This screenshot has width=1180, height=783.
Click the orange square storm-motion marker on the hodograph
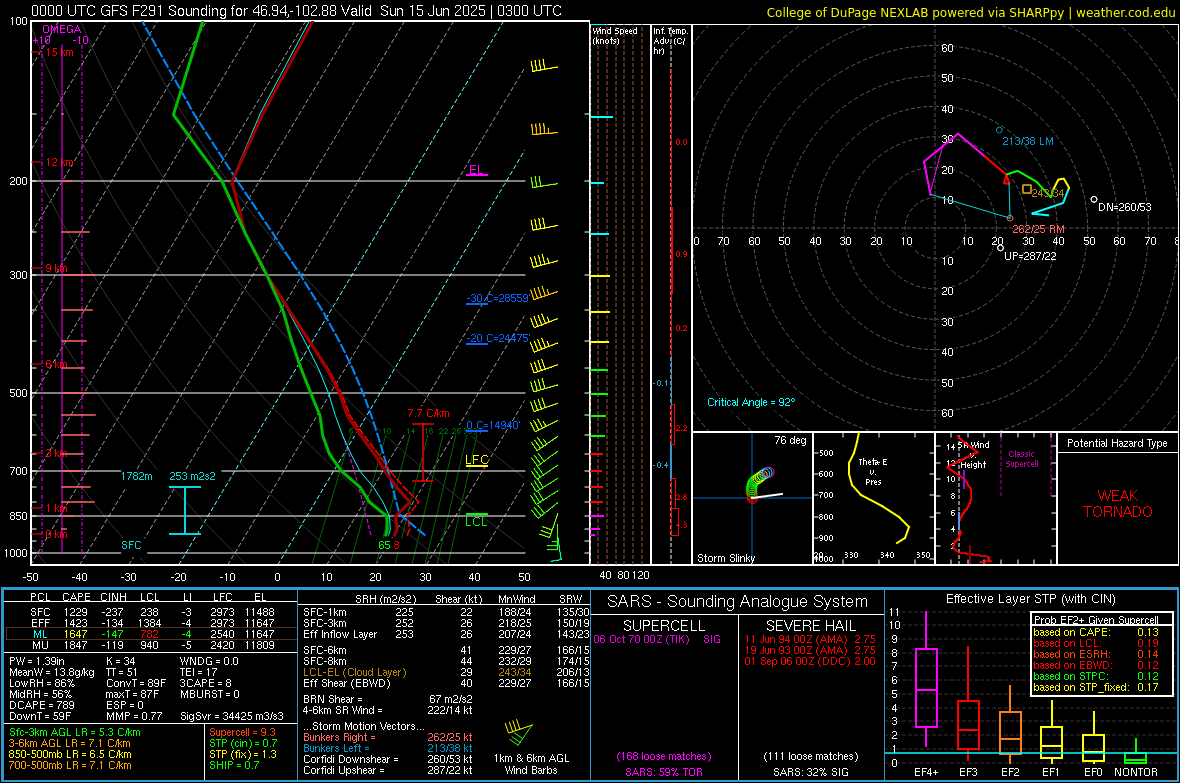(x=1026, y=190)
